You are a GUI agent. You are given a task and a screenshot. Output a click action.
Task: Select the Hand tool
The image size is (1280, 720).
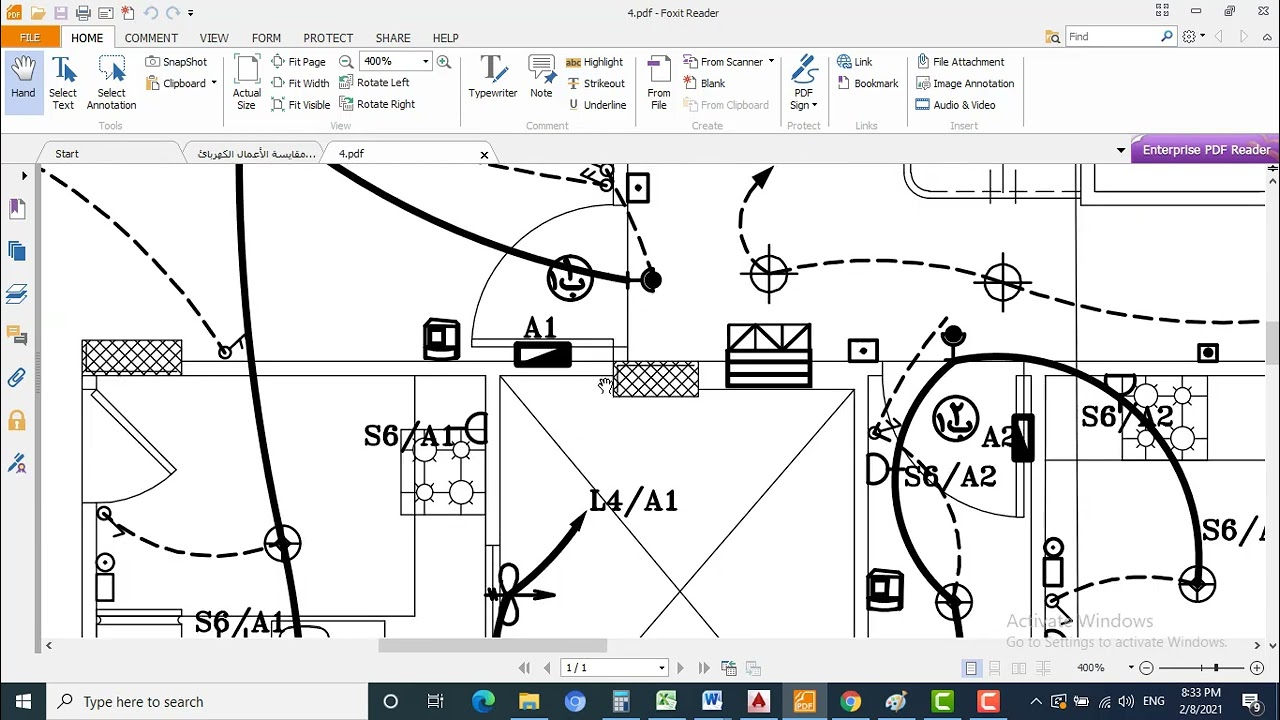(23, 83)
